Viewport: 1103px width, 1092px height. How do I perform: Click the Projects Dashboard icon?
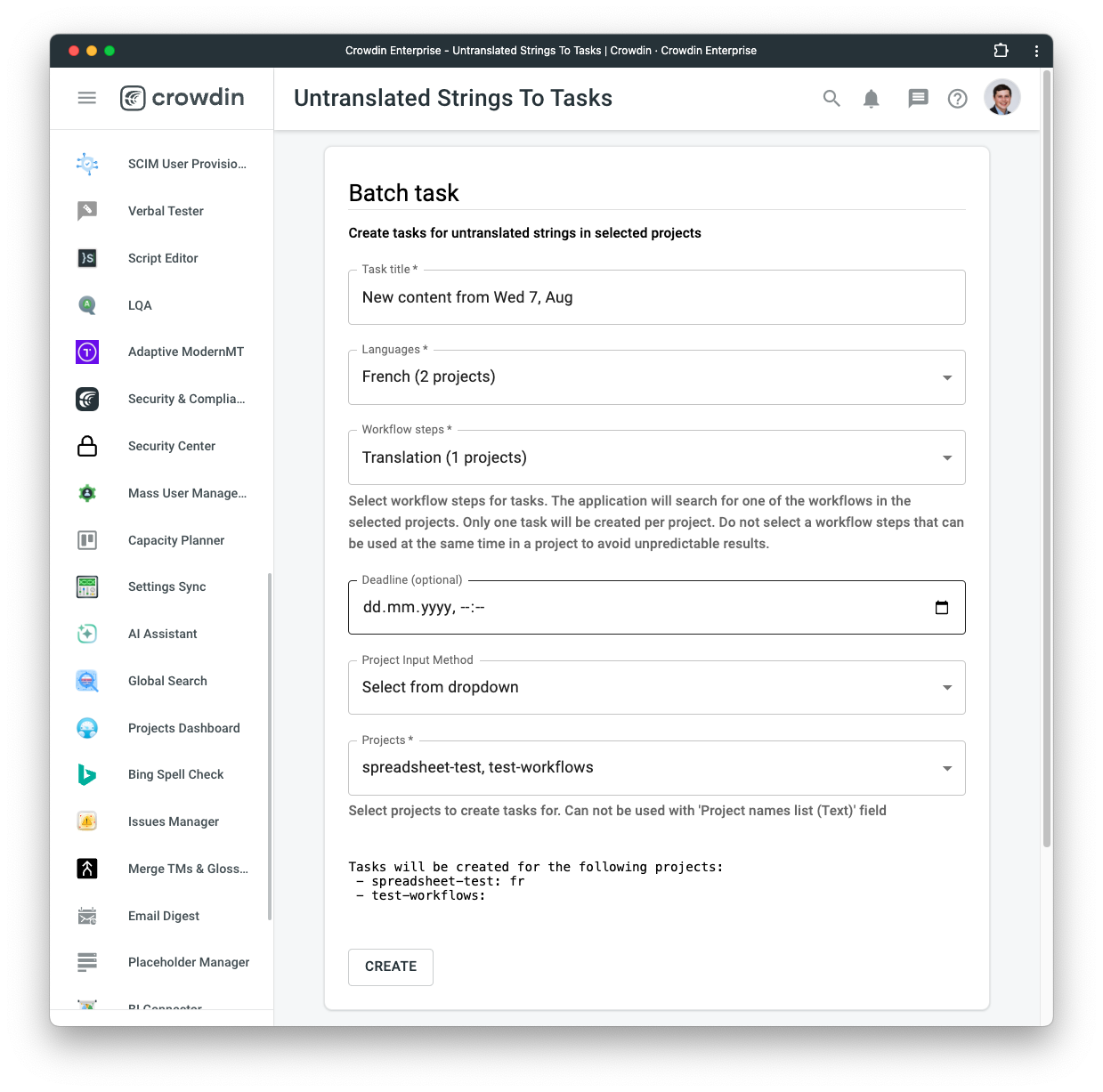tap(87, 728)
